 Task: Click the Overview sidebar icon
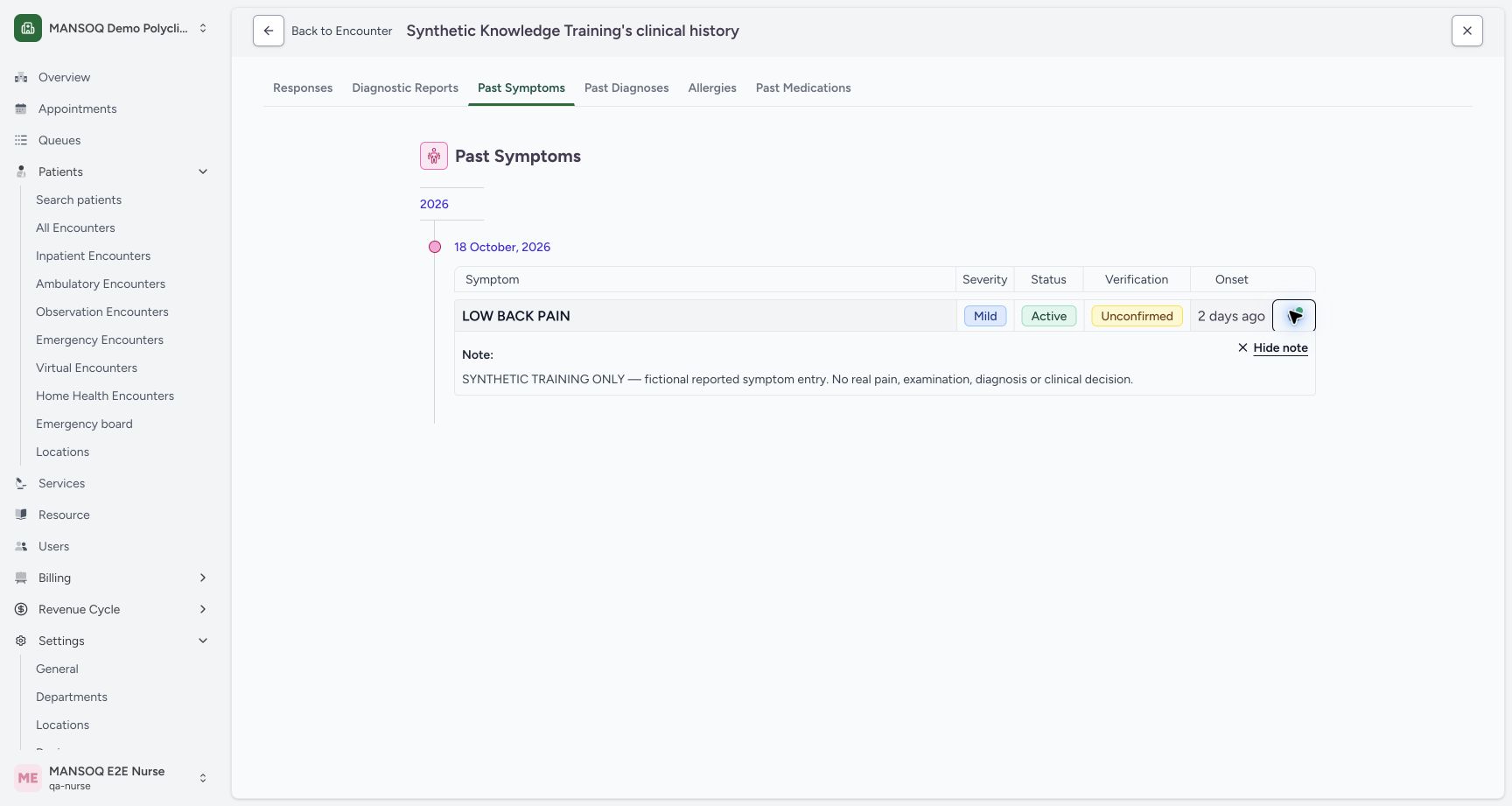[21, 77]
